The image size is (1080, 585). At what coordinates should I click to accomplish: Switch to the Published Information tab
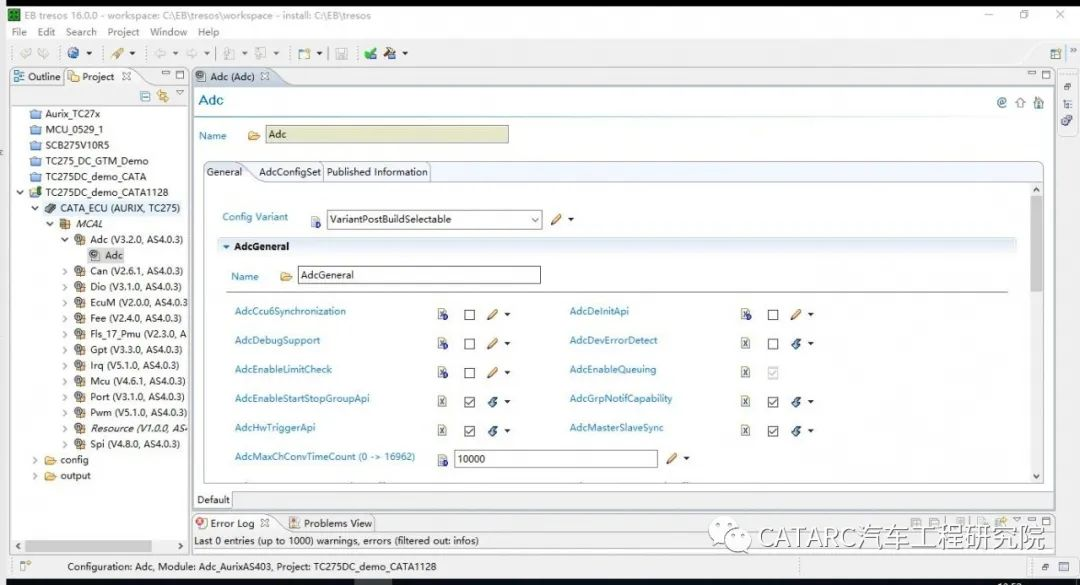coord(377,172)
